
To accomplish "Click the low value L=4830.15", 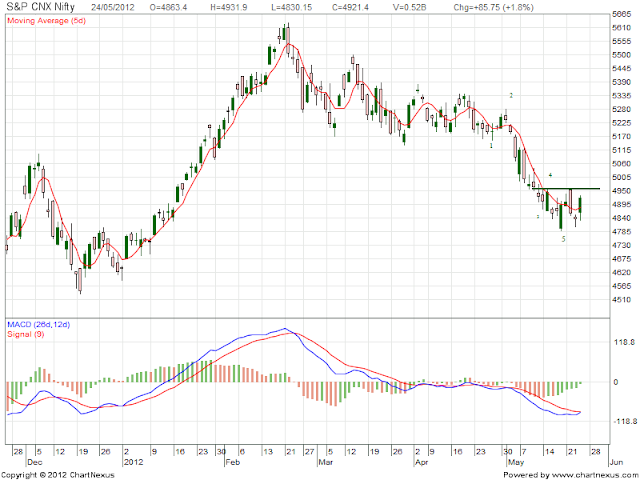I will pyautogui.click(x=292, y=7).
